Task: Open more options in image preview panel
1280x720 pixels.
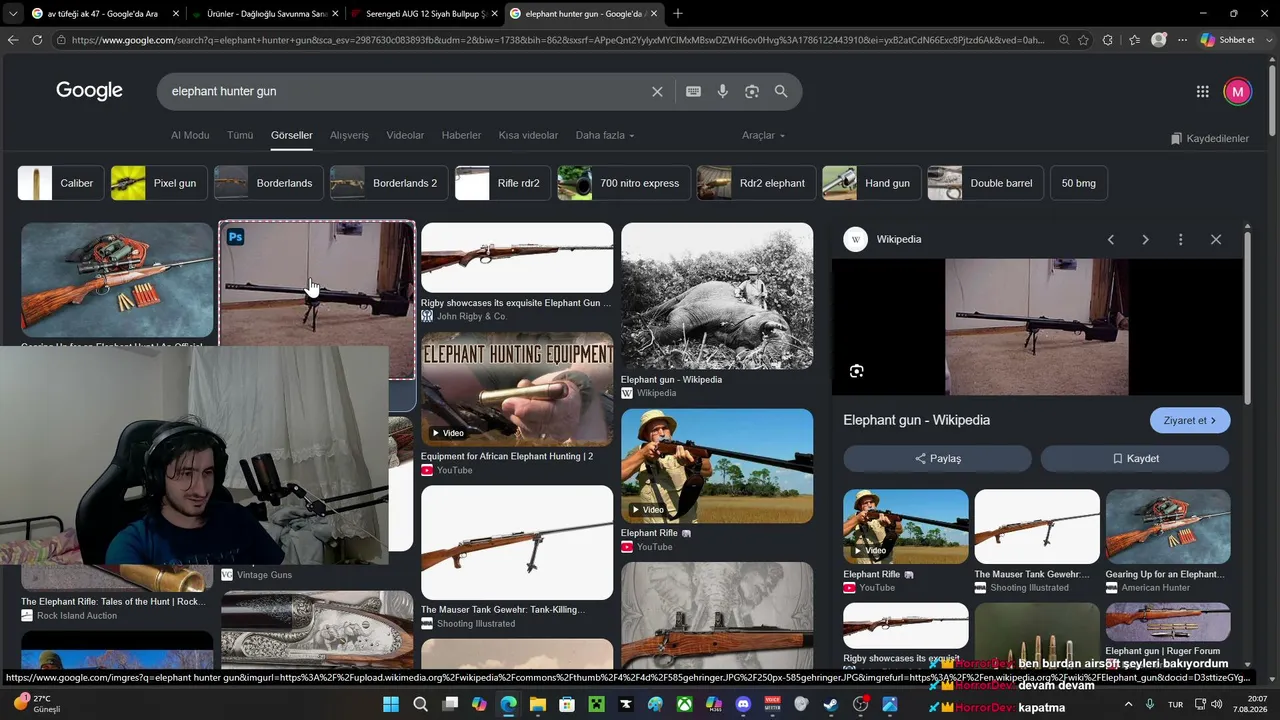Action: [1181, 240]
